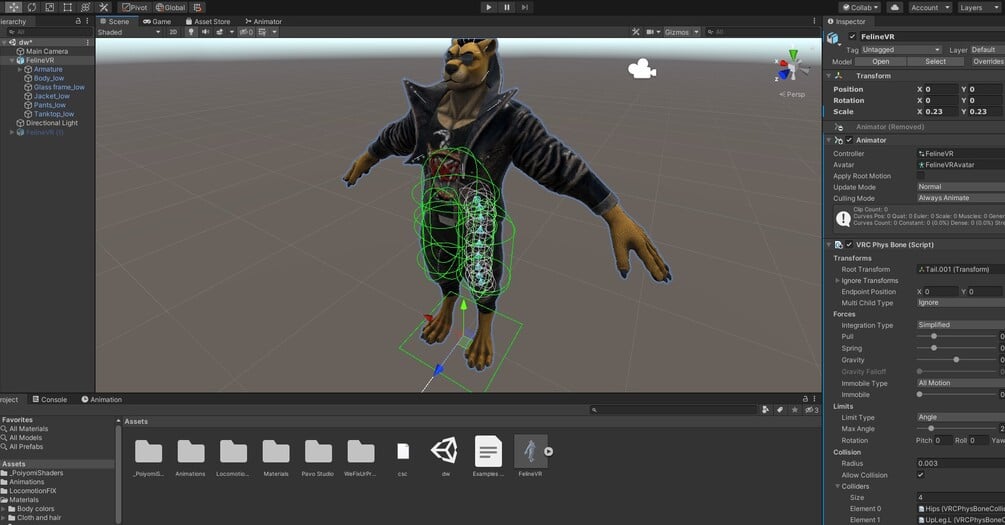Switch to the Asset Store tab
Screen dimensions: 1005x525
(x=208, y=21)
